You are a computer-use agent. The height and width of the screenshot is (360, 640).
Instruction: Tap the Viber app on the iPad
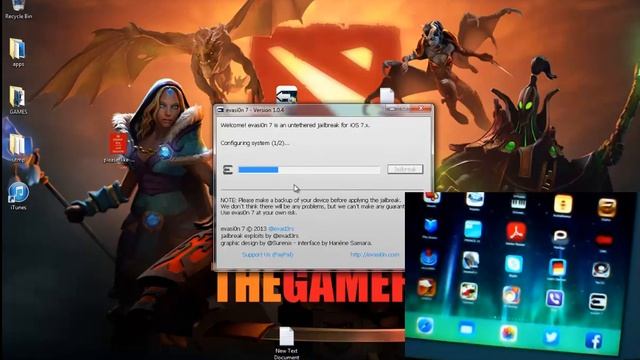554,298
